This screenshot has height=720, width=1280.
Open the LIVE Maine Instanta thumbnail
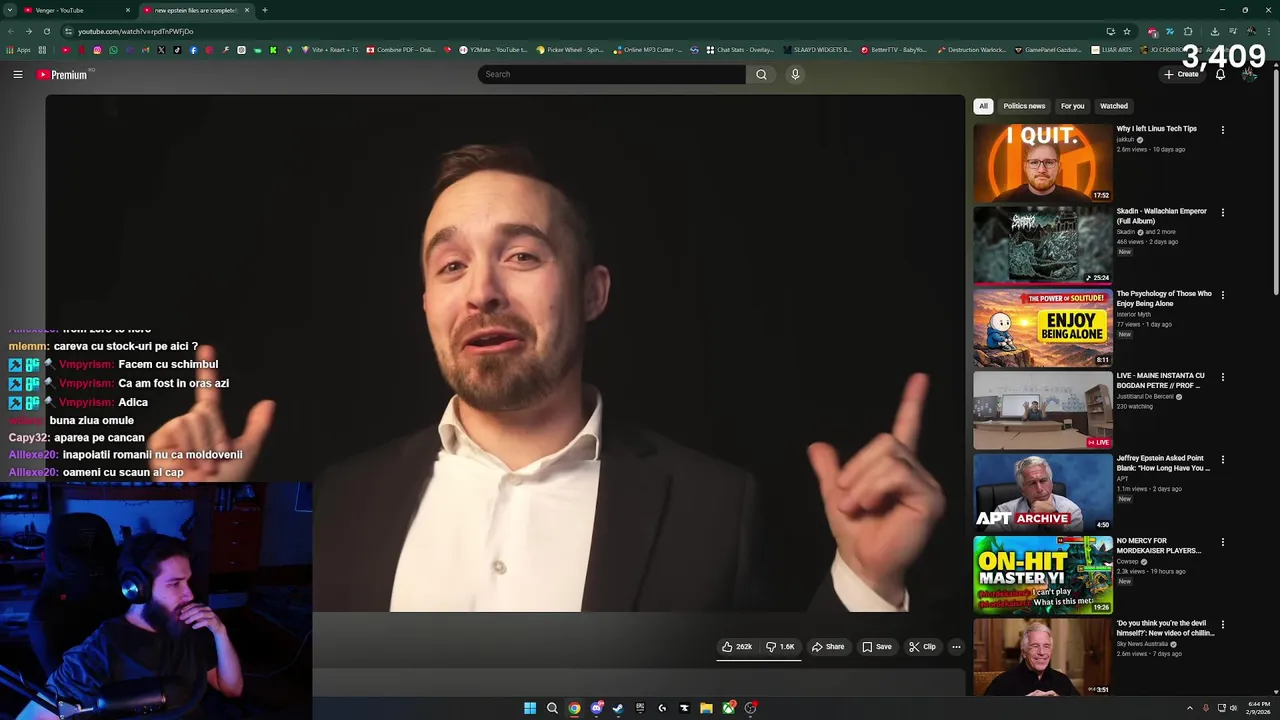(1042, 410)
